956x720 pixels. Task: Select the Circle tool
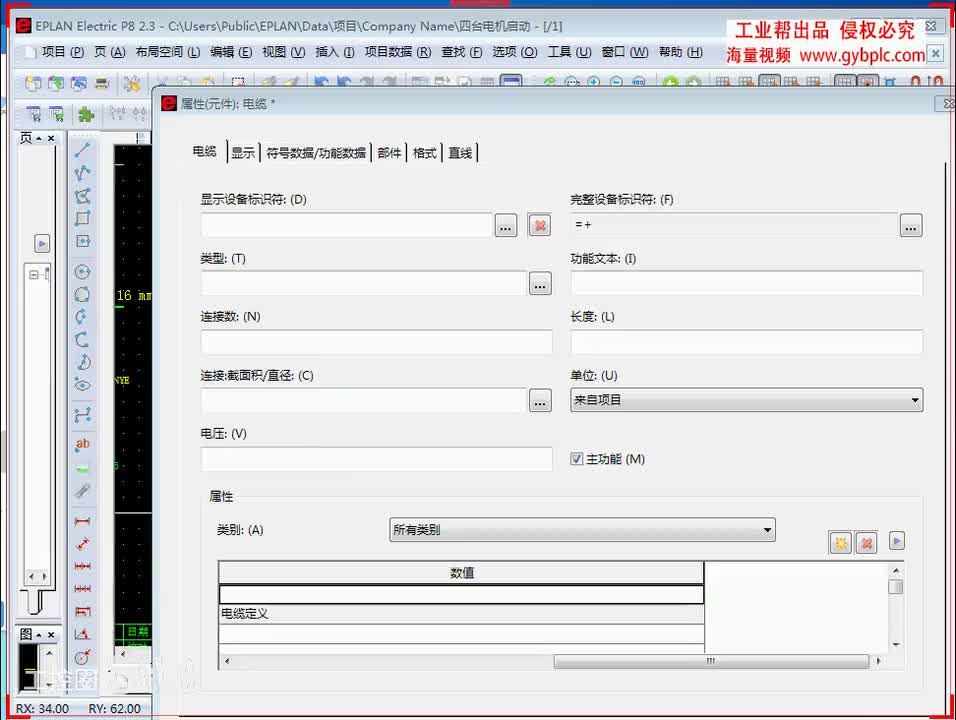pos(82,272)
